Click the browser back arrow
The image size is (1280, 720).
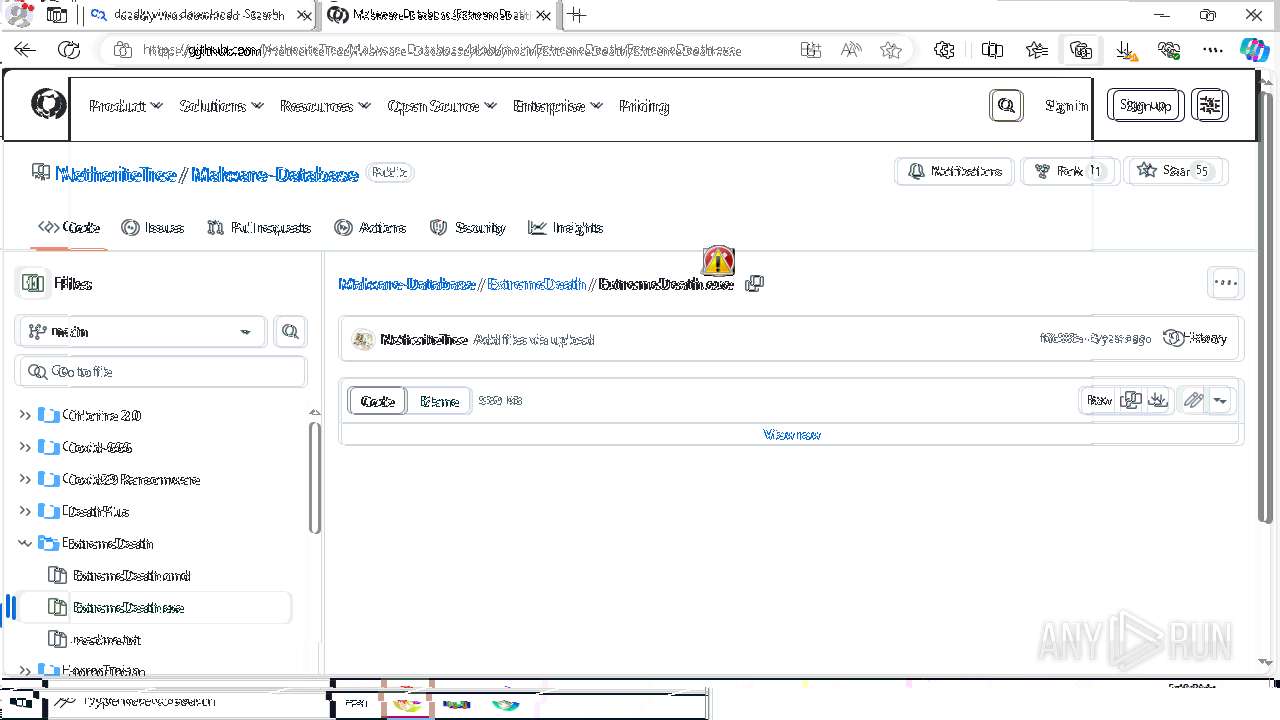point(25,49)
